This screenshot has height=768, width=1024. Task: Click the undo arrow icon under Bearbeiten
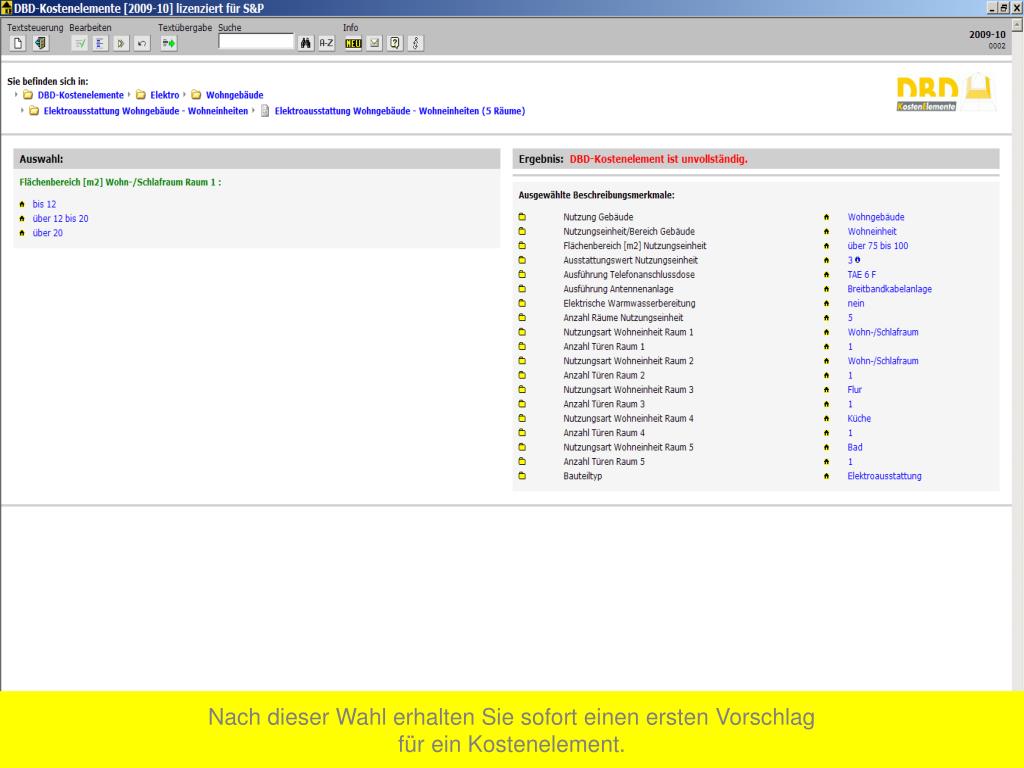pyautogui.click(x=142, y=43)
